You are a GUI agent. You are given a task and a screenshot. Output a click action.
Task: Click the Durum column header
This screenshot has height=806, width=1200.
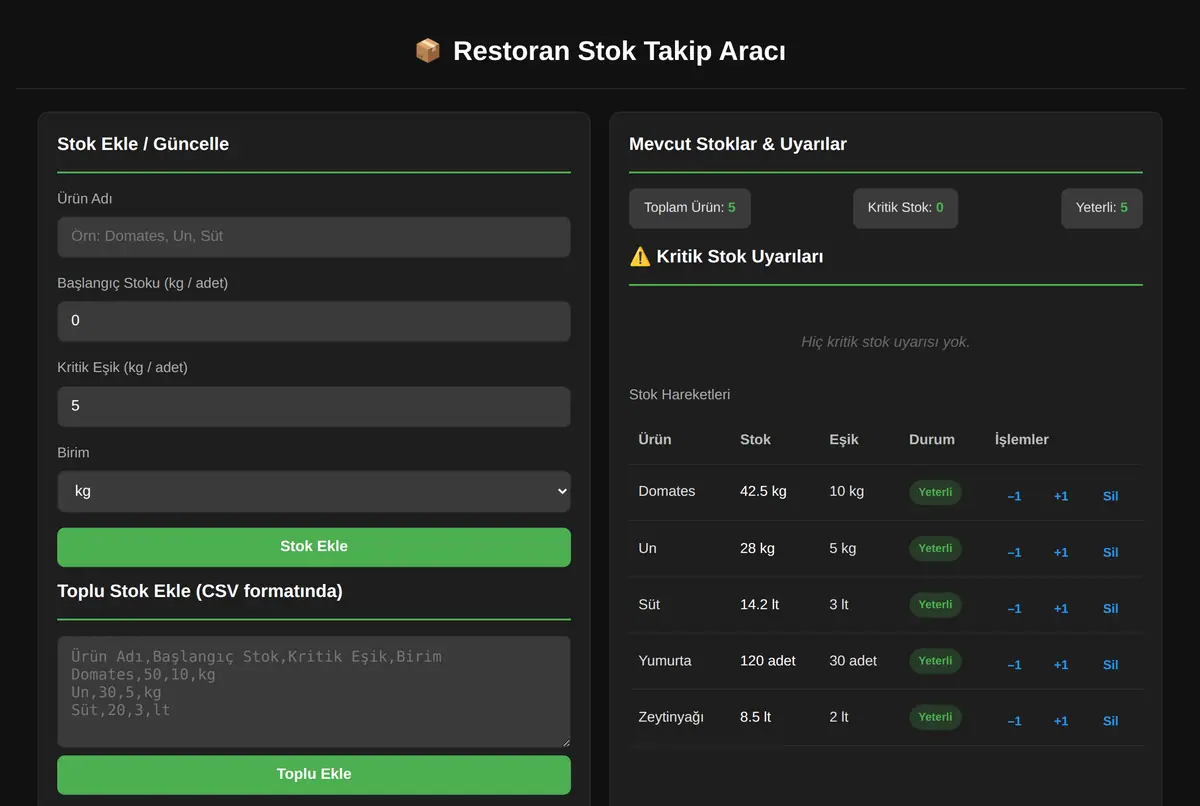(932, 440)
